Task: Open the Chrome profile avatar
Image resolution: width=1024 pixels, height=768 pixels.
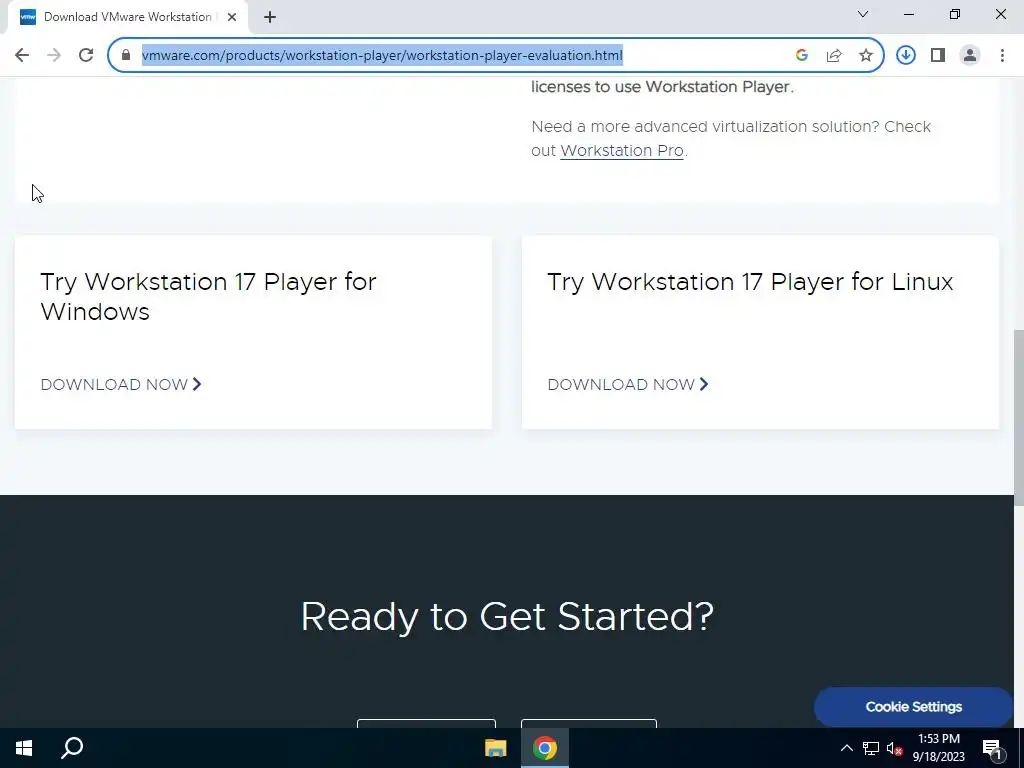Action: (970, 56)
